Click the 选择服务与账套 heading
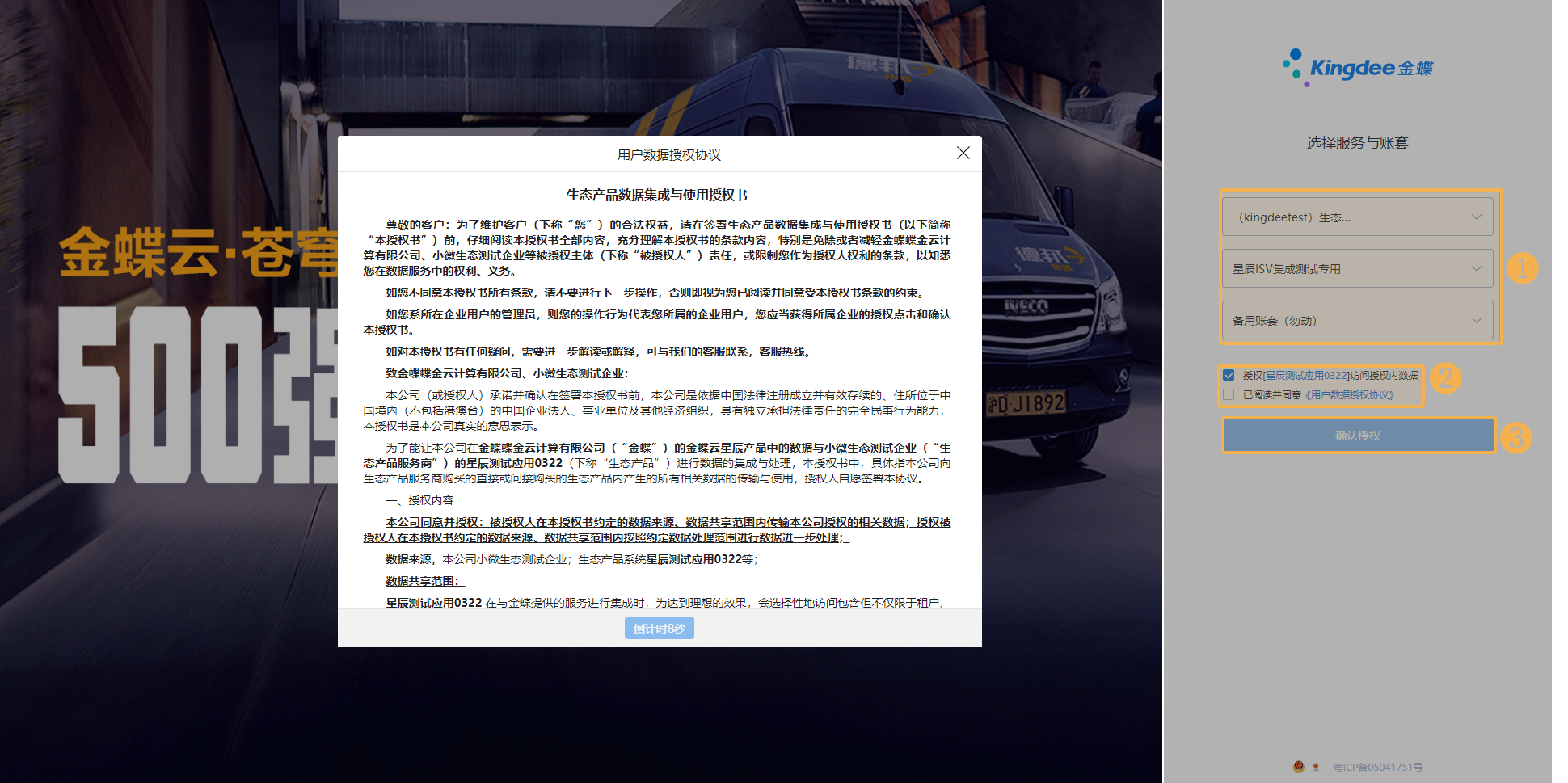The height and width of the screenshot is (783, 1568). (1358, 143)
